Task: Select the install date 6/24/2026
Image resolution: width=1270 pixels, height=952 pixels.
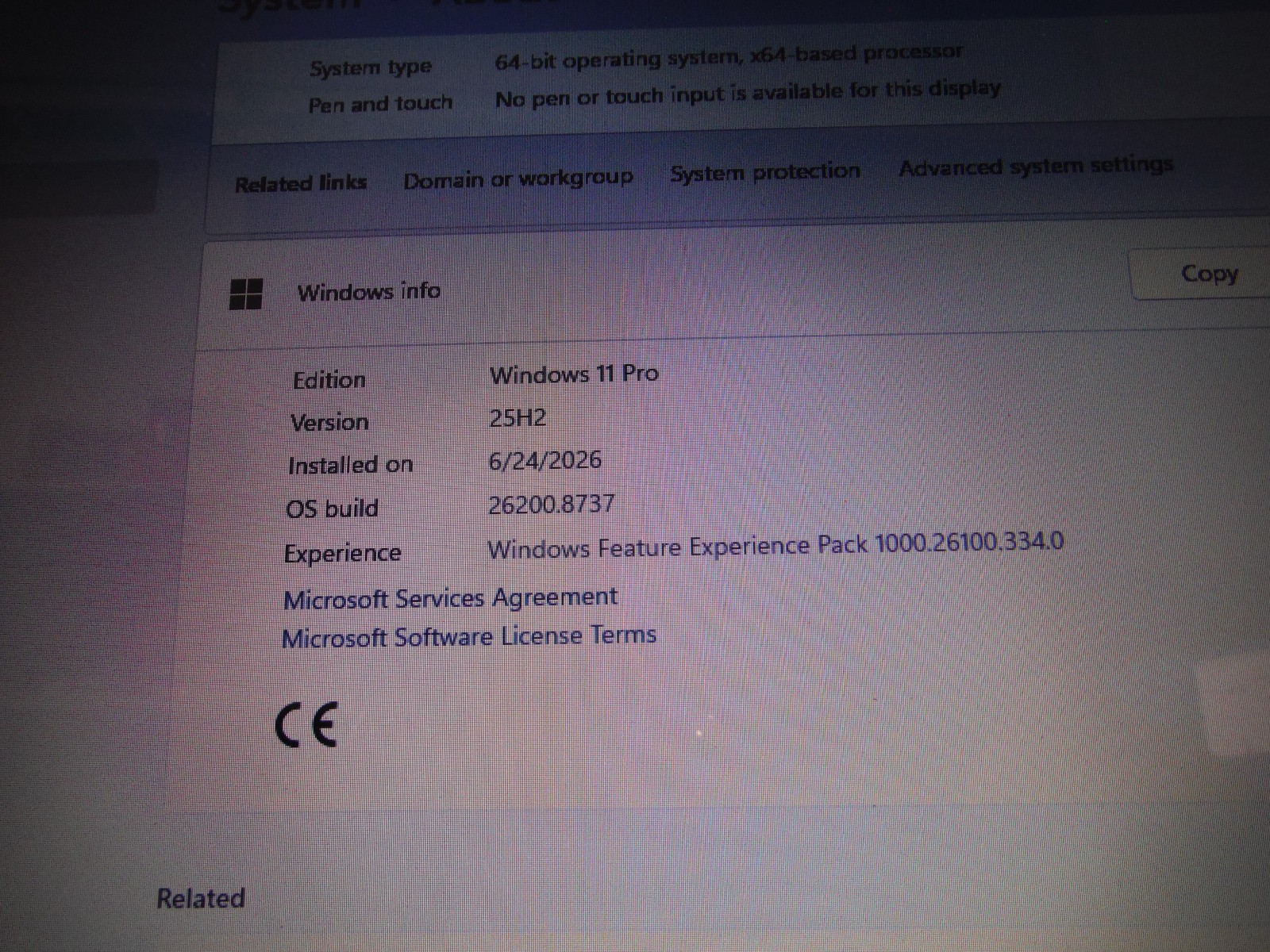Action: 545,460
